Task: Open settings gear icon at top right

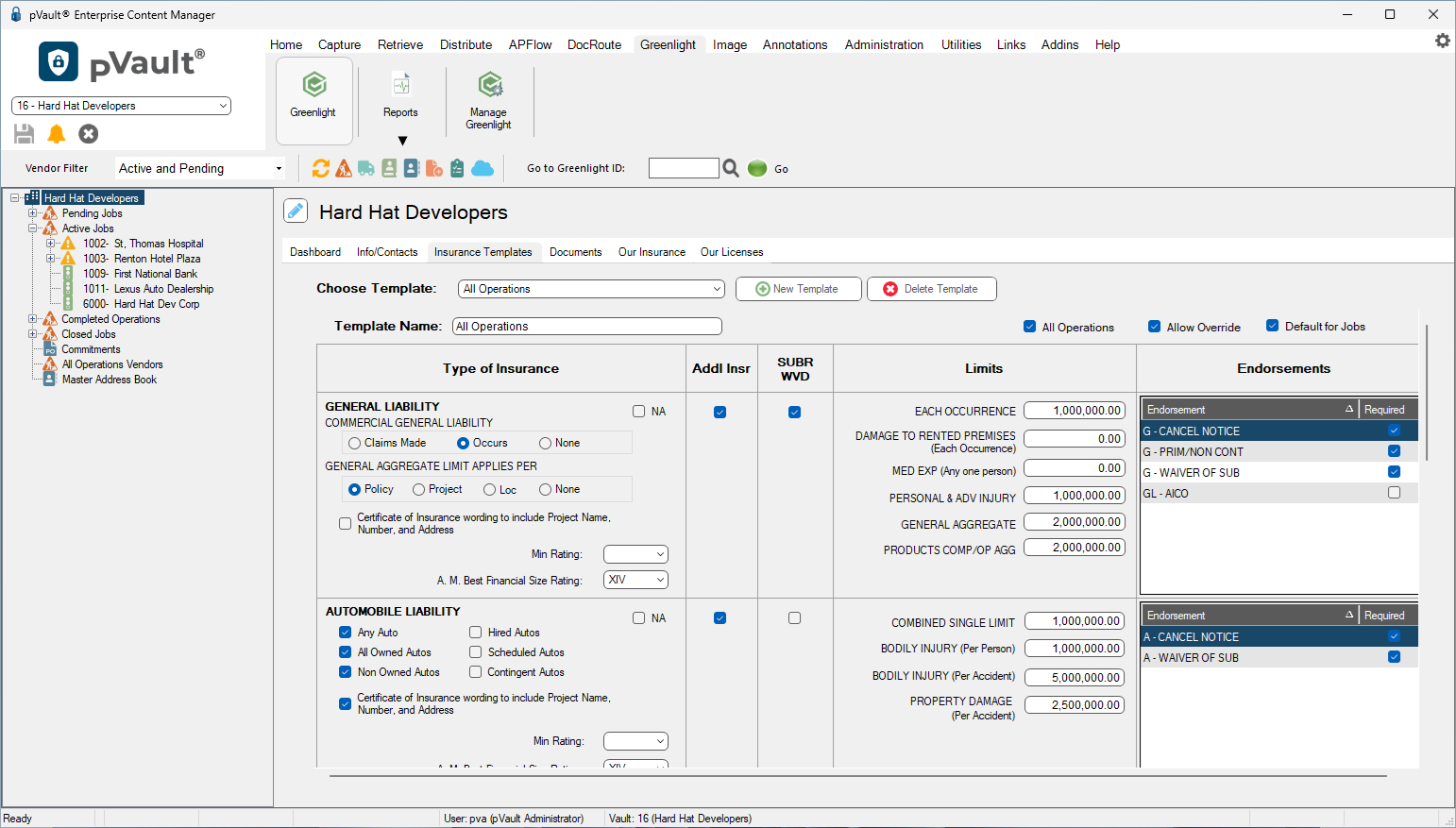Action: [x=1443, y=41]
